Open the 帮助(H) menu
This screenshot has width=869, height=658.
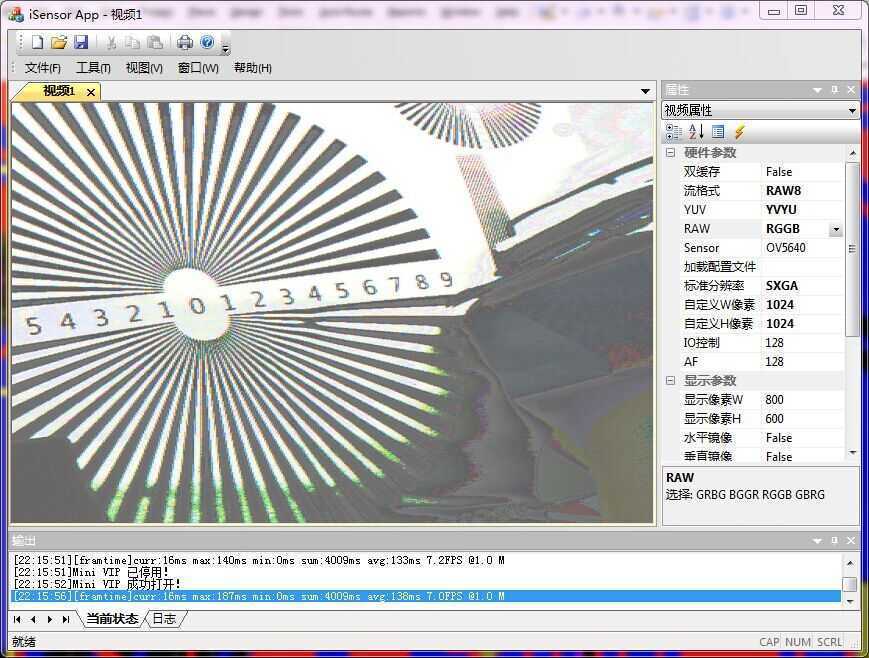253,68
